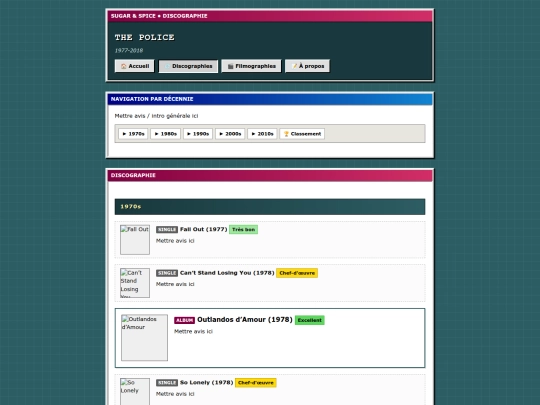Click the notepad icon on À propos
The height and width of the screenshot is (405, 540).
click(x=294, y=66)
